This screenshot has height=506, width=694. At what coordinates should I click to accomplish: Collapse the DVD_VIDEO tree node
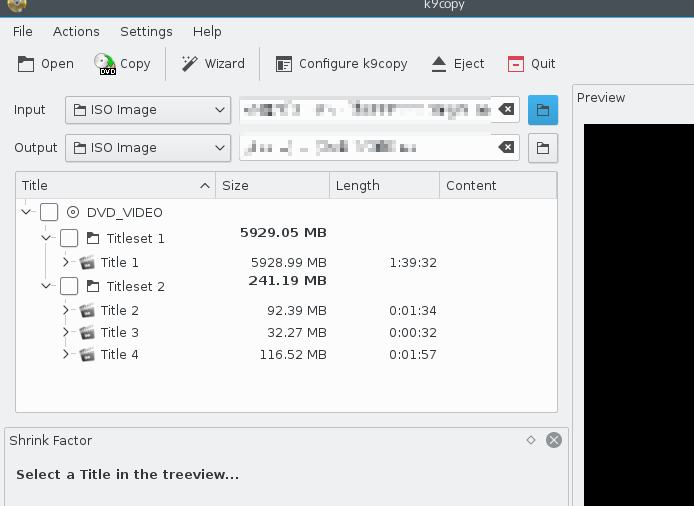(x=26, y=212)
